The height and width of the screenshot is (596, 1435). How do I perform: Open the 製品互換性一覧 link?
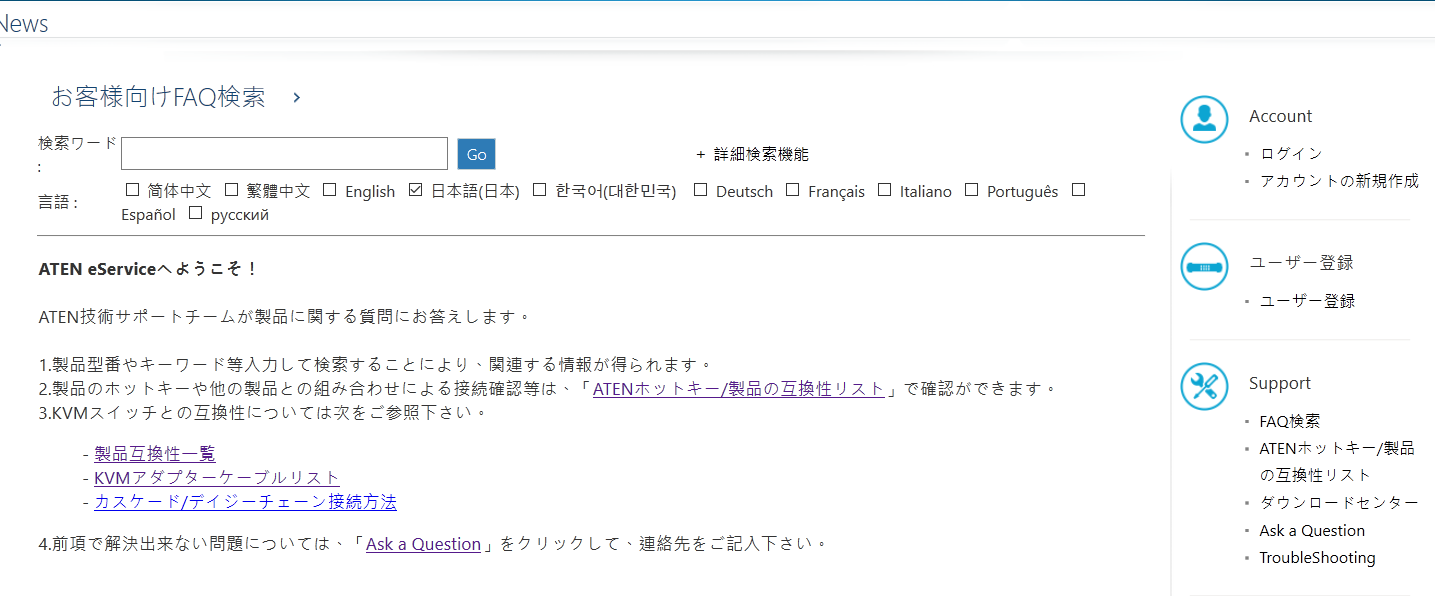pos(155,454)
